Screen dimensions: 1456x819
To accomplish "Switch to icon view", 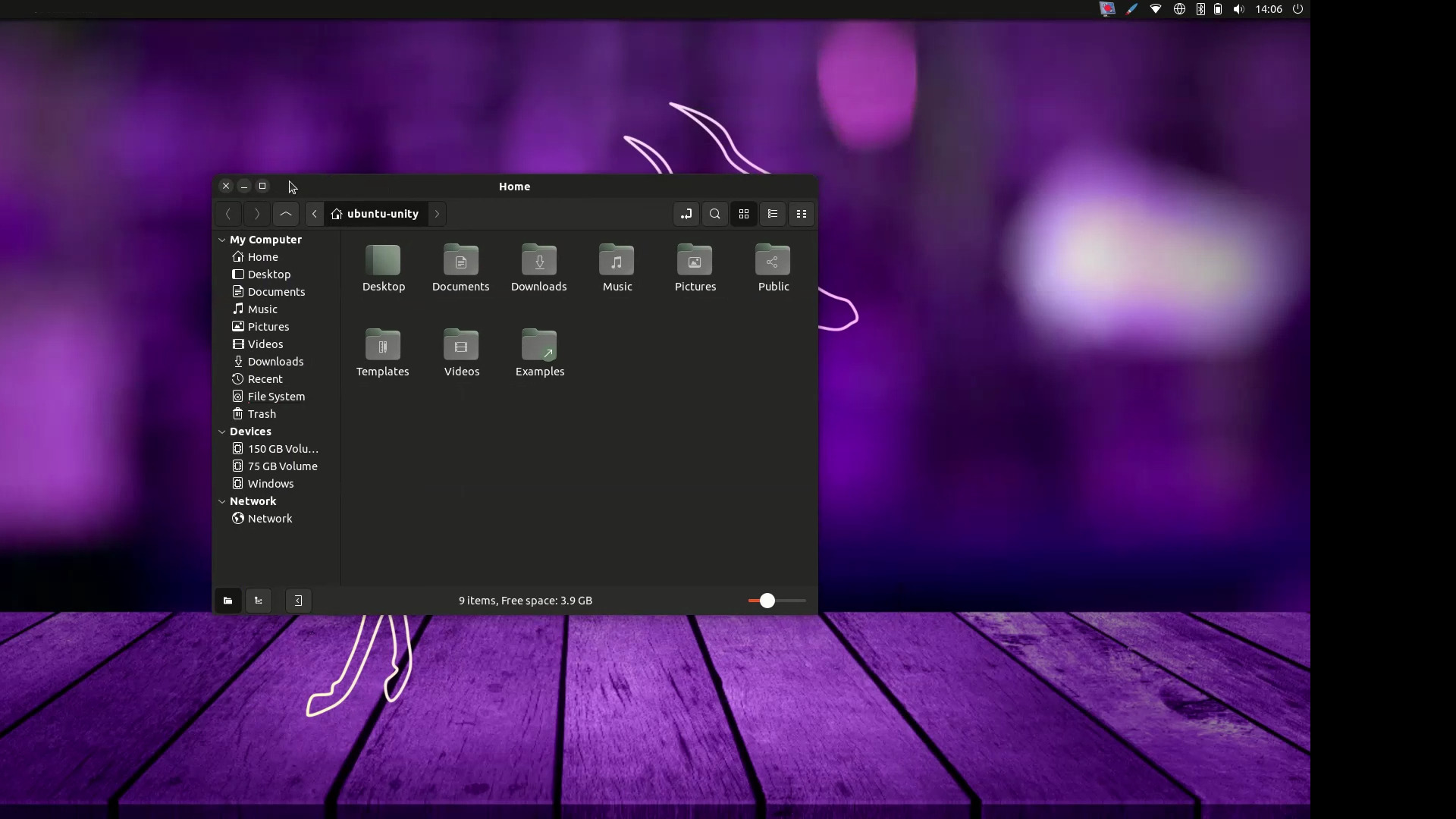I will coord(743,214).
